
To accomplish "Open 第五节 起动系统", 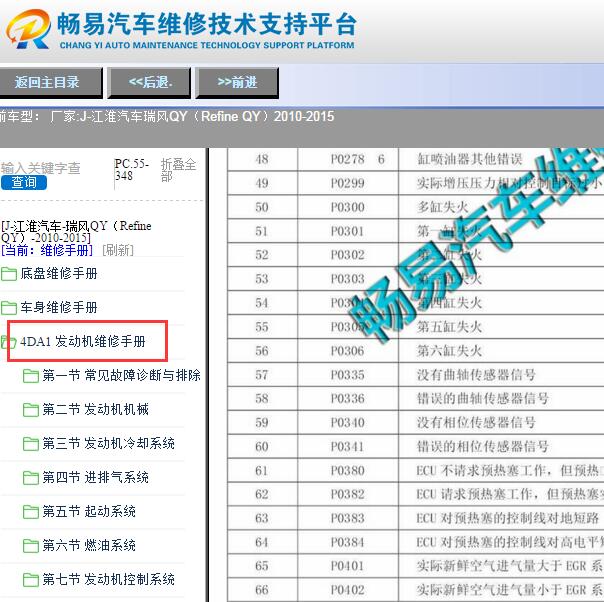I will 89,511.
